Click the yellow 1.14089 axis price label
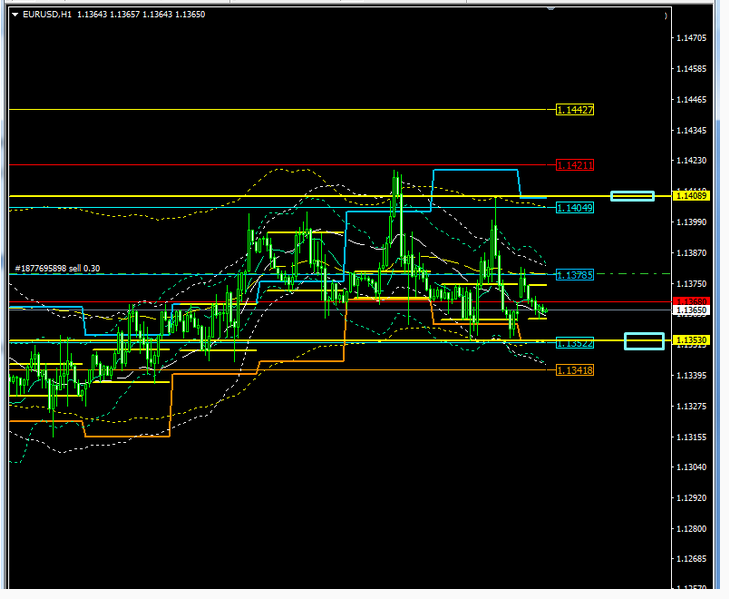The image size is (729, 599). (691, 196)
